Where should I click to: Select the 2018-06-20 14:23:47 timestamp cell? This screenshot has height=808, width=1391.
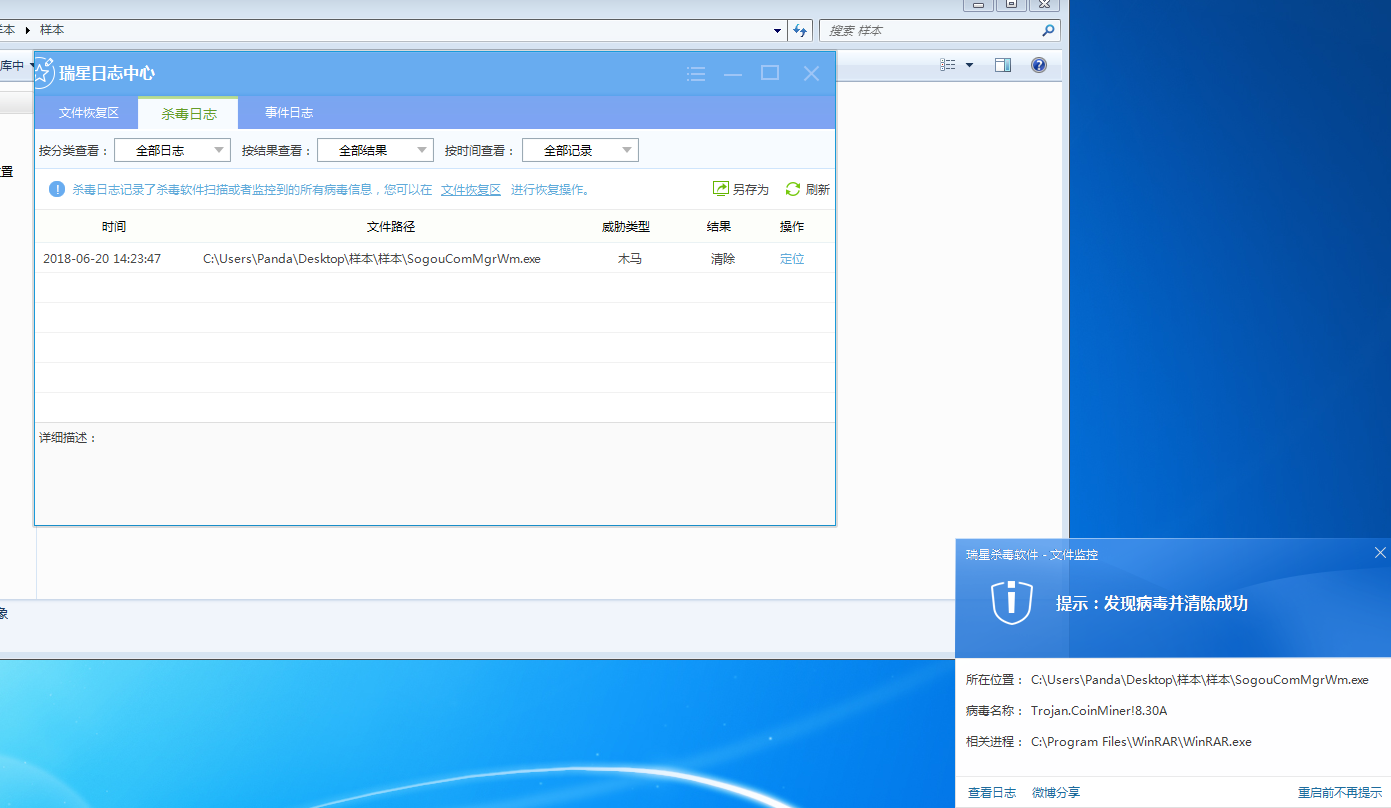click(102, 259)
